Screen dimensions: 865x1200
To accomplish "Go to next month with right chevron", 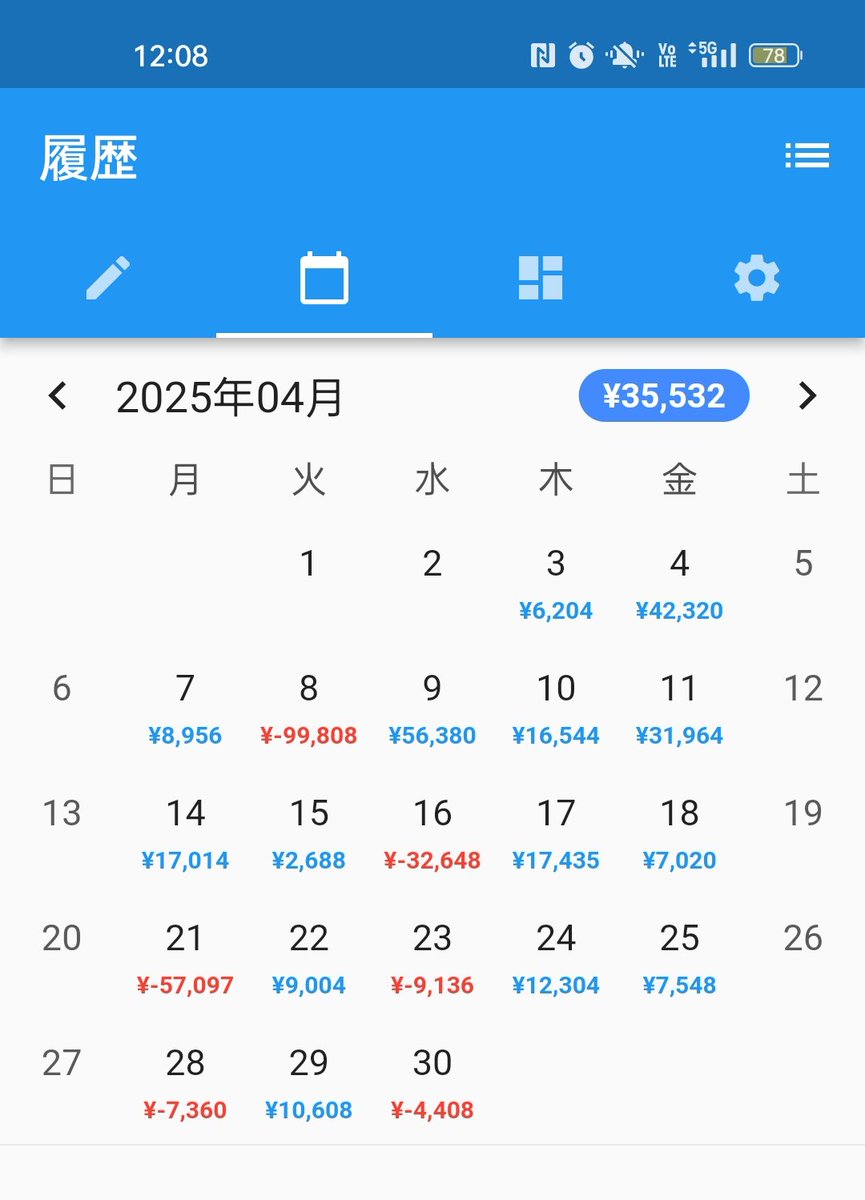I will [x=808, y=396].
